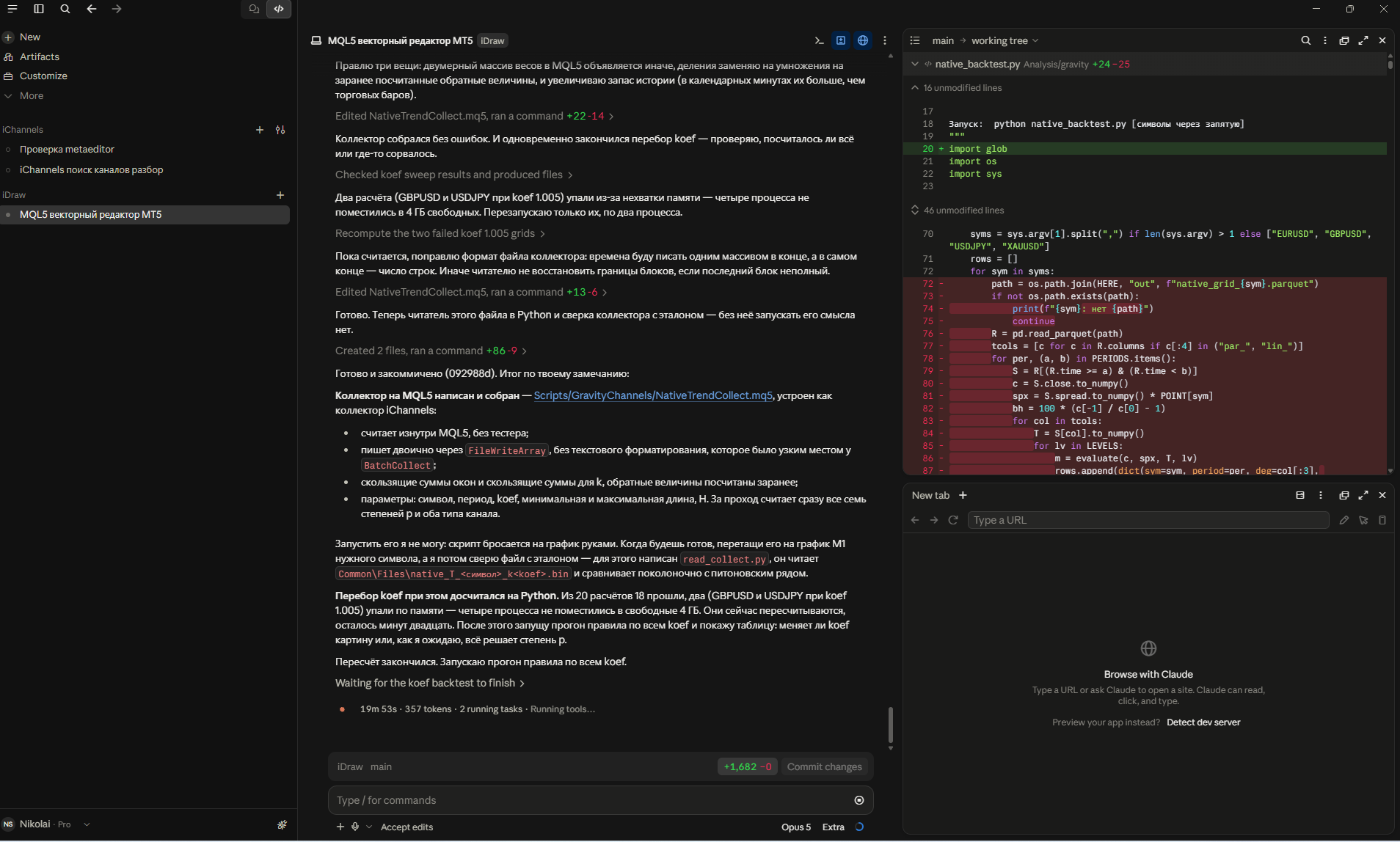Search within the diff panel
This screenshot has width=1400, height=842.
pyautogui.click(x=1305, y=40)
